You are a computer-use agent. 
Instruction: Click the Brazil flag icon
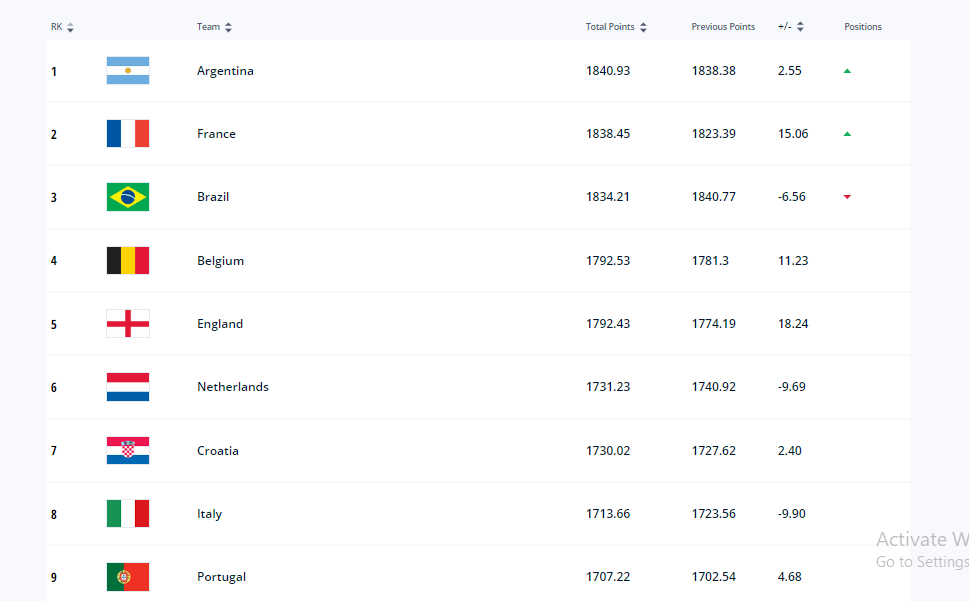pyautogui.click(x=128, y=197)
